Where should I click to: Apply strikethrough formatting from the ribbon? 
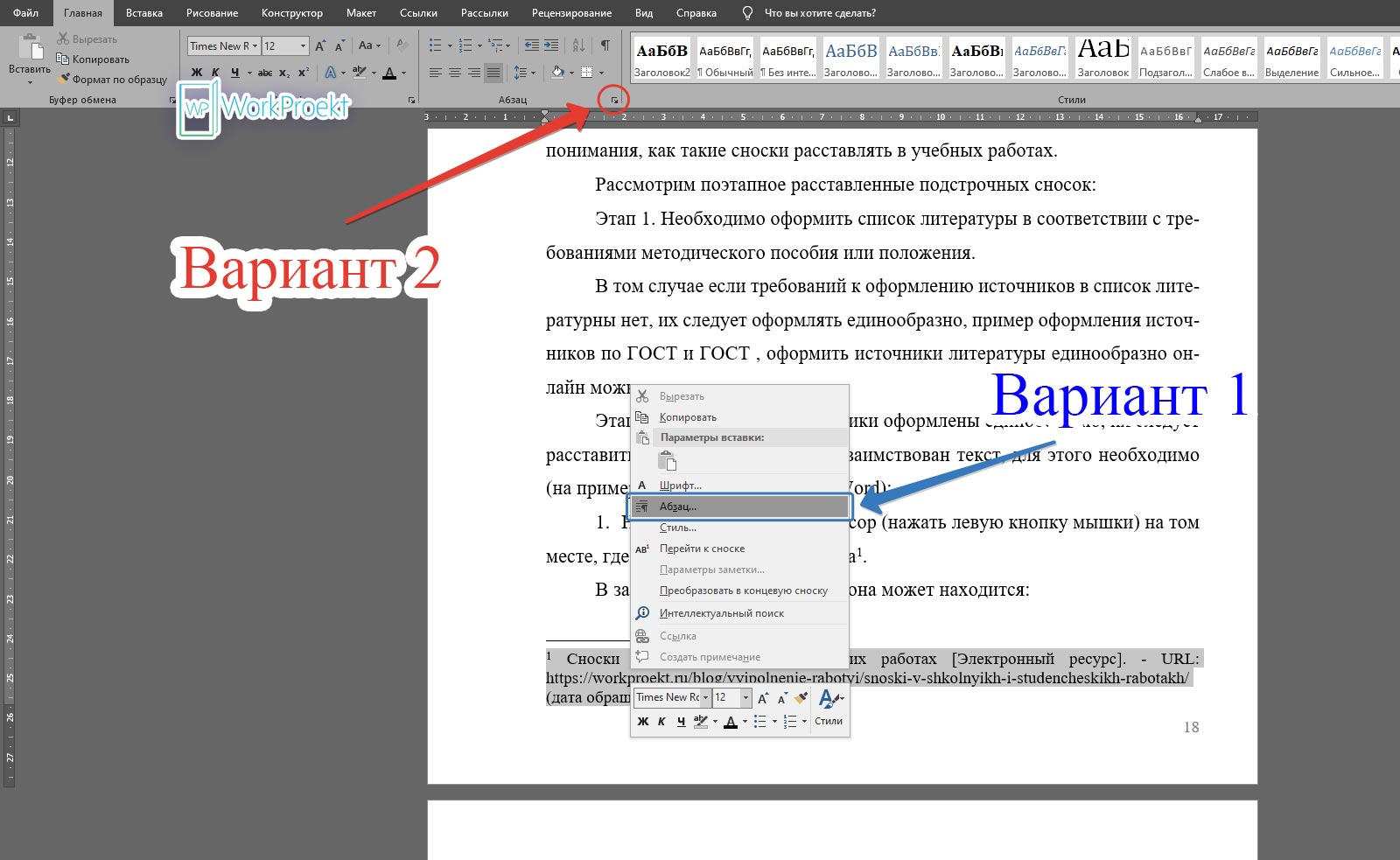pos(264,71)
